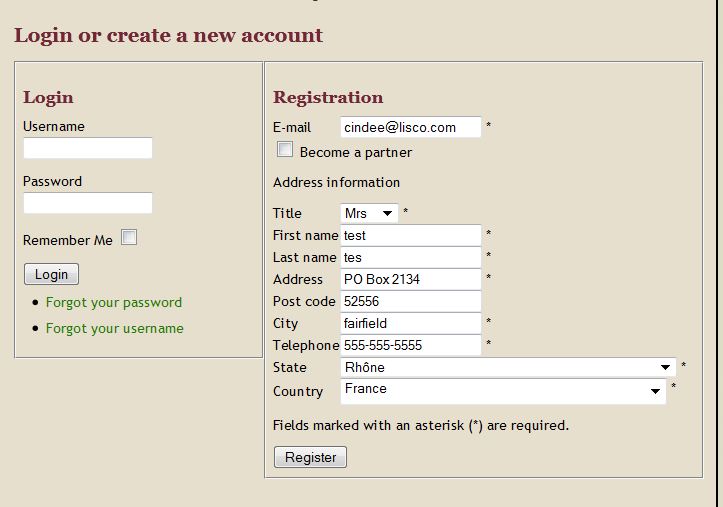Click the State dropdown arrow
723x507 pixels.
coord(665,367)
